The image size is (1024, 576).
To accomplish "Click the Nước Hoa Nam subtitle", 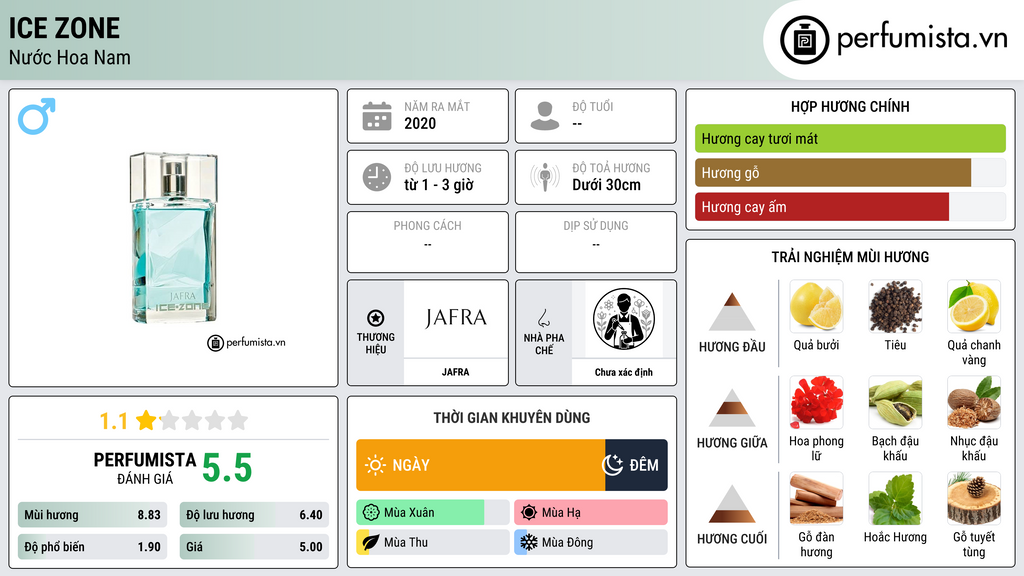I will [70, 57].
